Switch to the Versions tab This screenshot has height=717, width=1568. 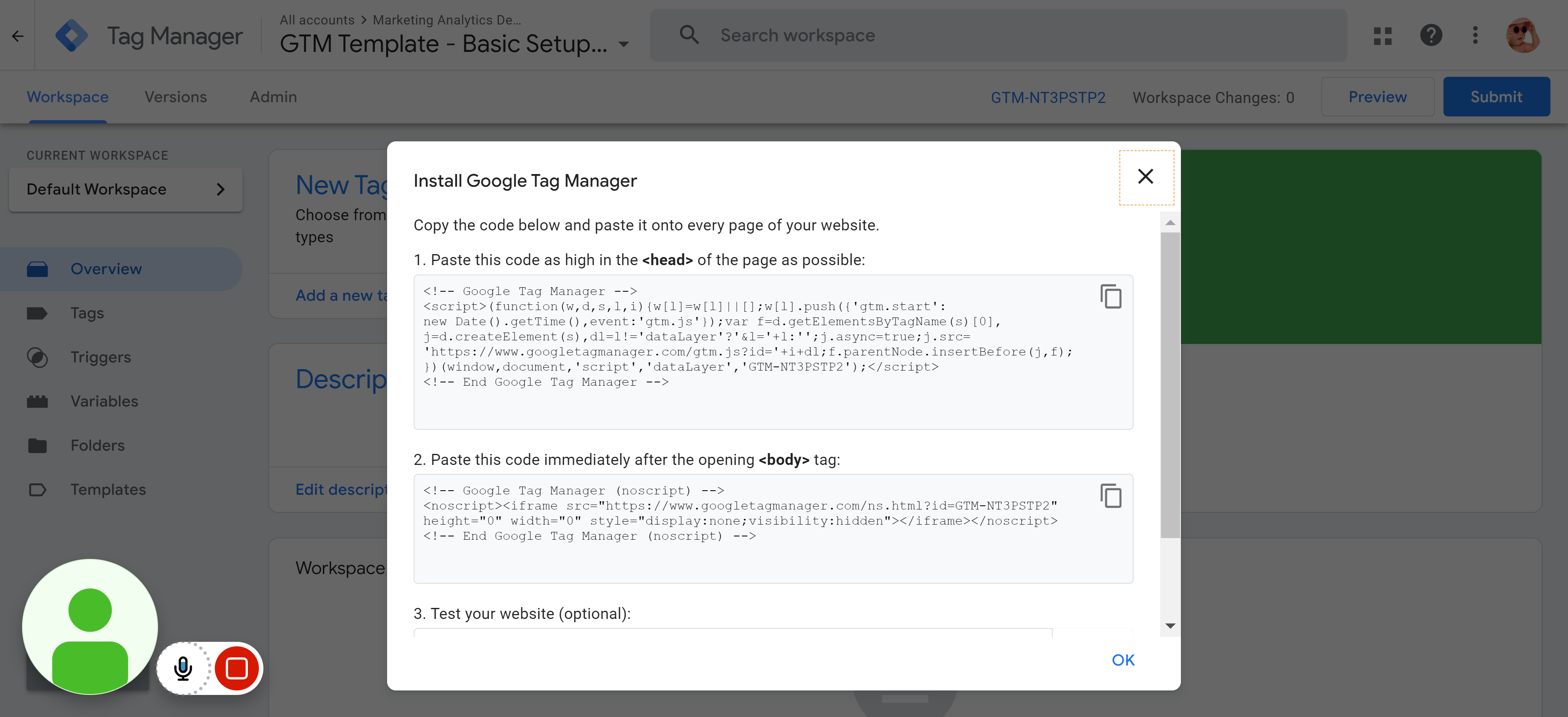175,97
